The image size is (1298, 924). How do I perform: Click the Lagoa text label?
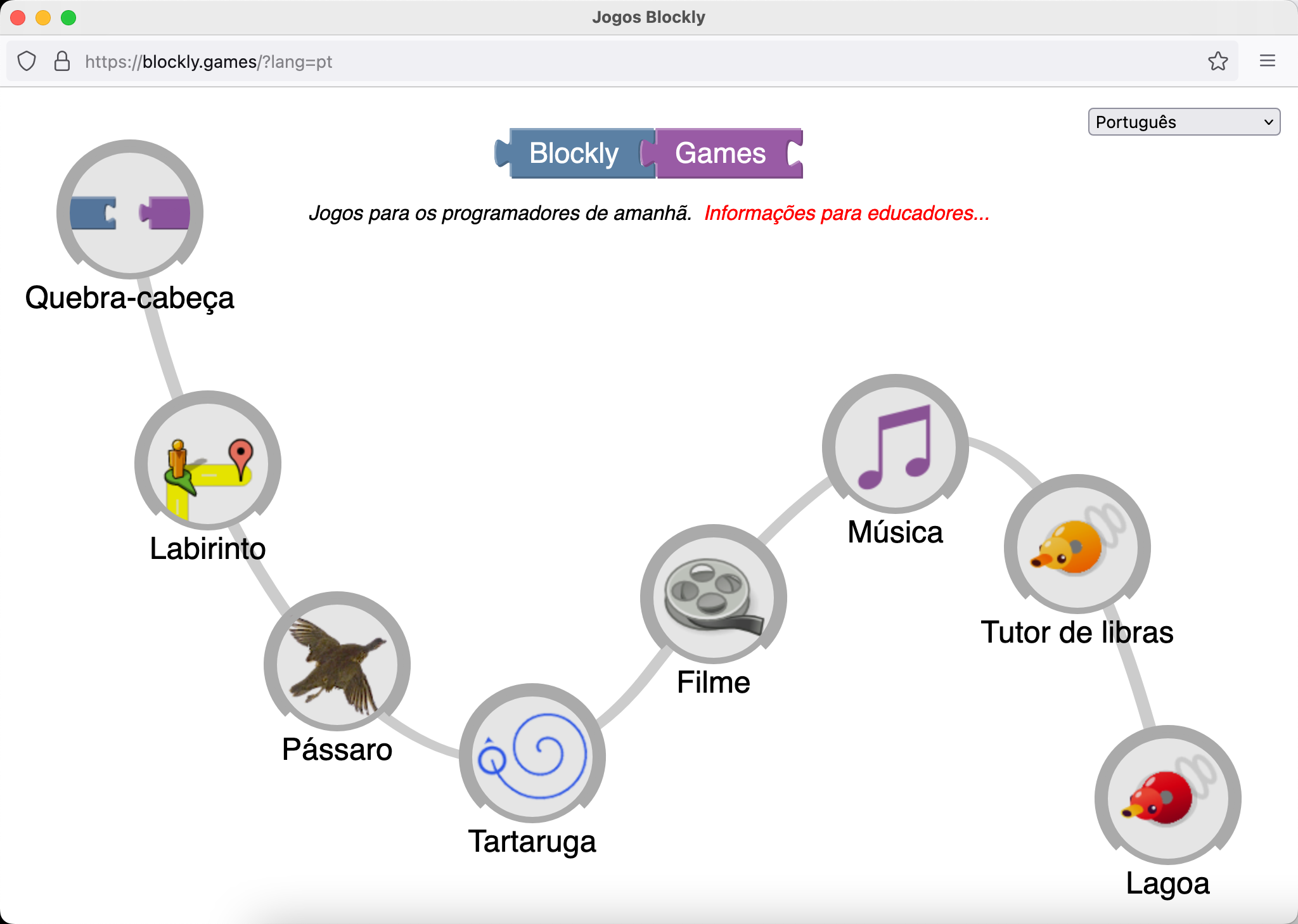point(1168,884)
